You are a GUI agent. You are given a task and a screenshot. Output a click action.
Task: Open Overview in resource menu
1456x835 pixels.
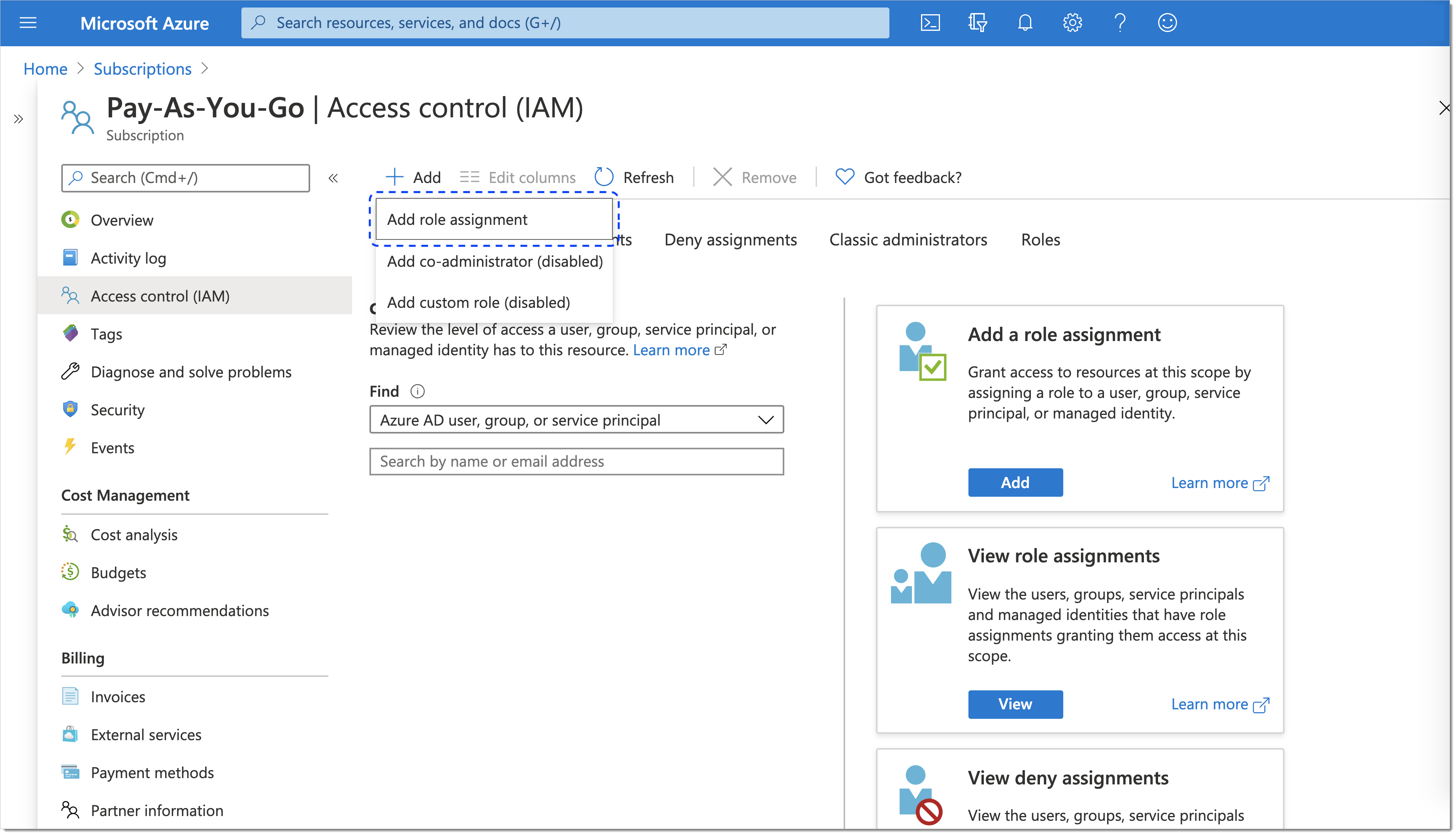pos(195,220)
